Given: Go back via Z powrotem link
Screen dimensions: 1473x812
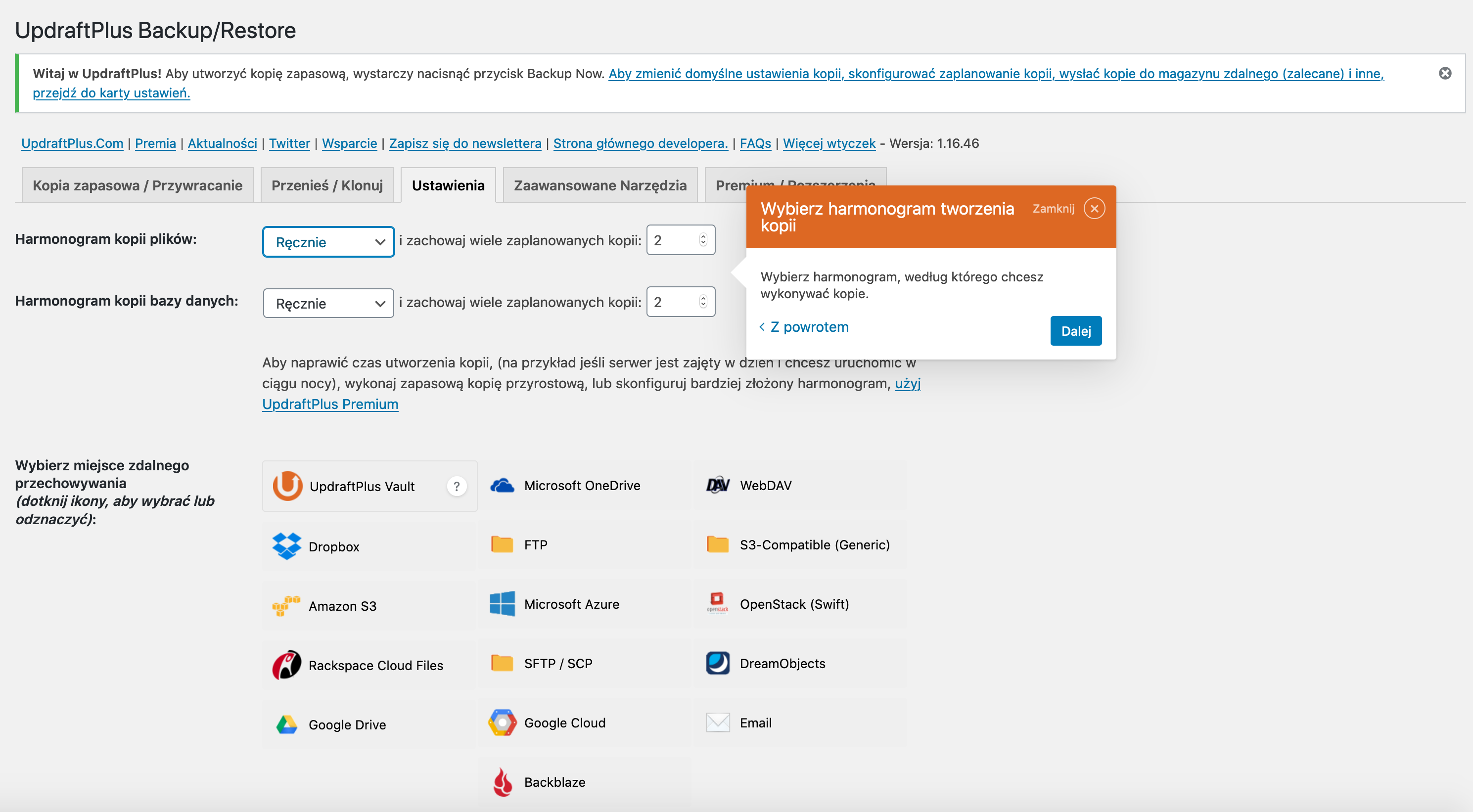Looking at the screenshot, I should point(804,327).
